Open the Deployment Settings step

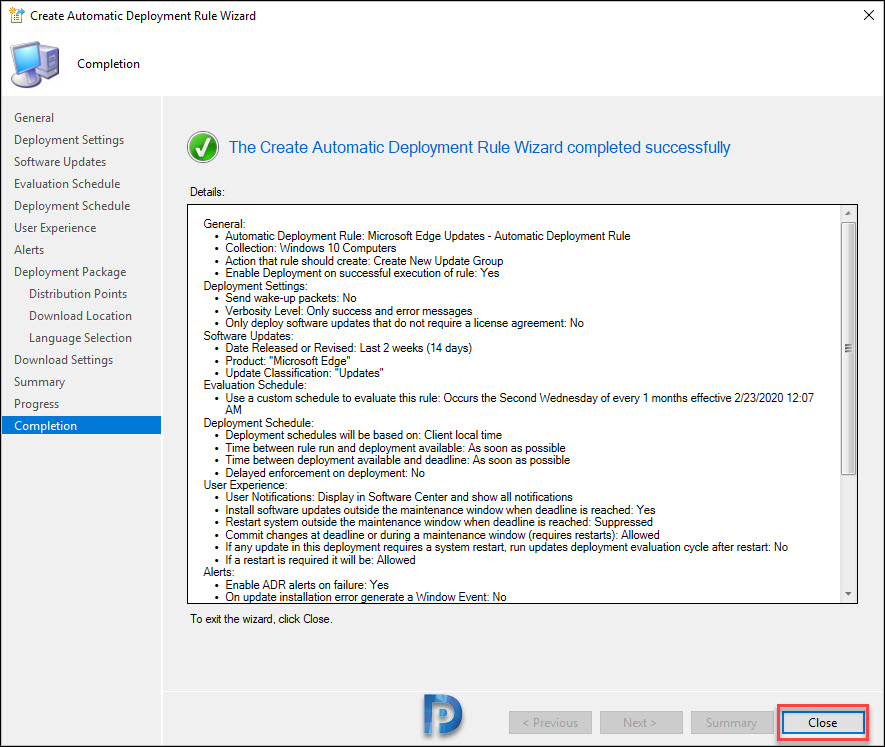pos(69,139)
